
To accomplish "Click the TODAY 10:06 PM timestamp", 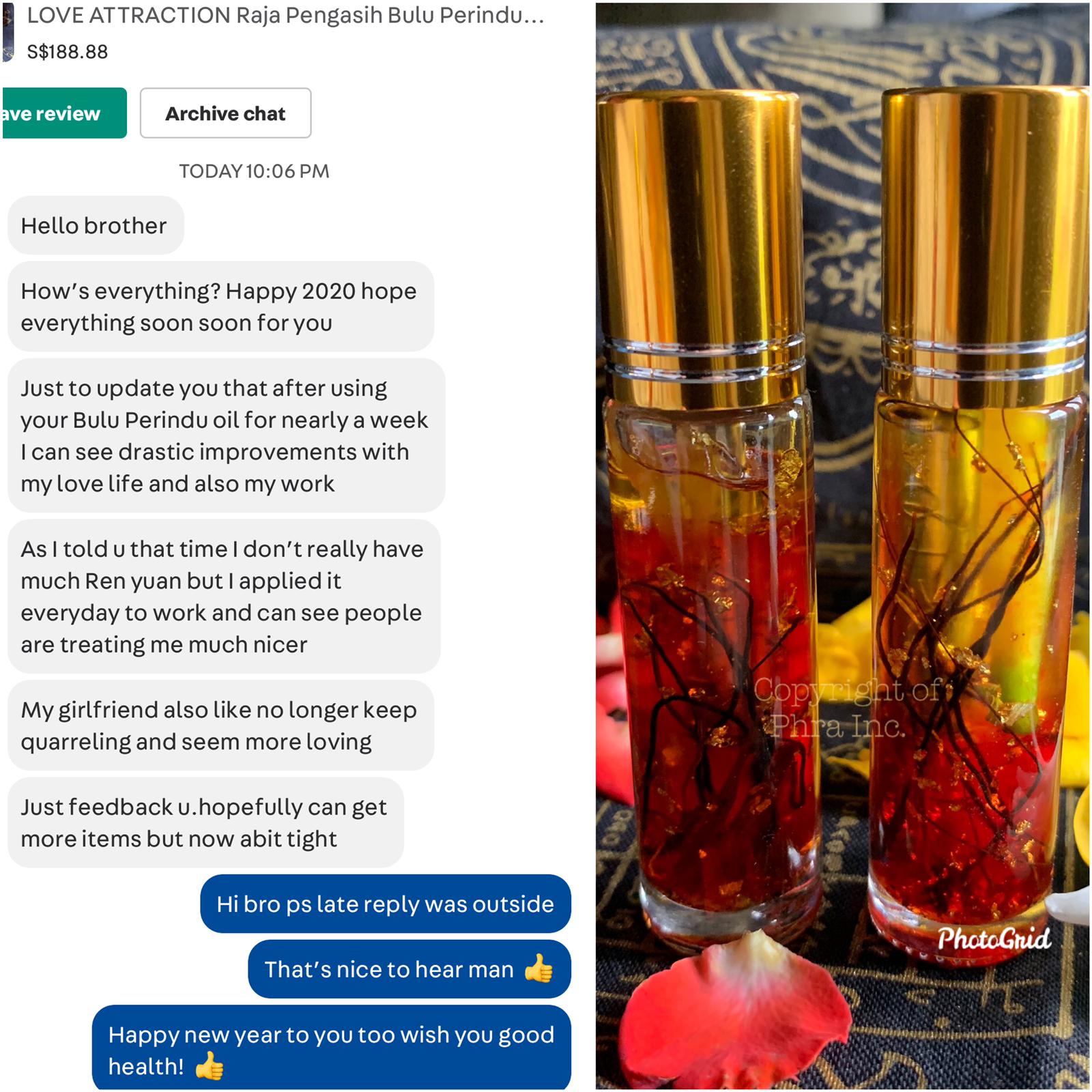I will coord(254,171).
